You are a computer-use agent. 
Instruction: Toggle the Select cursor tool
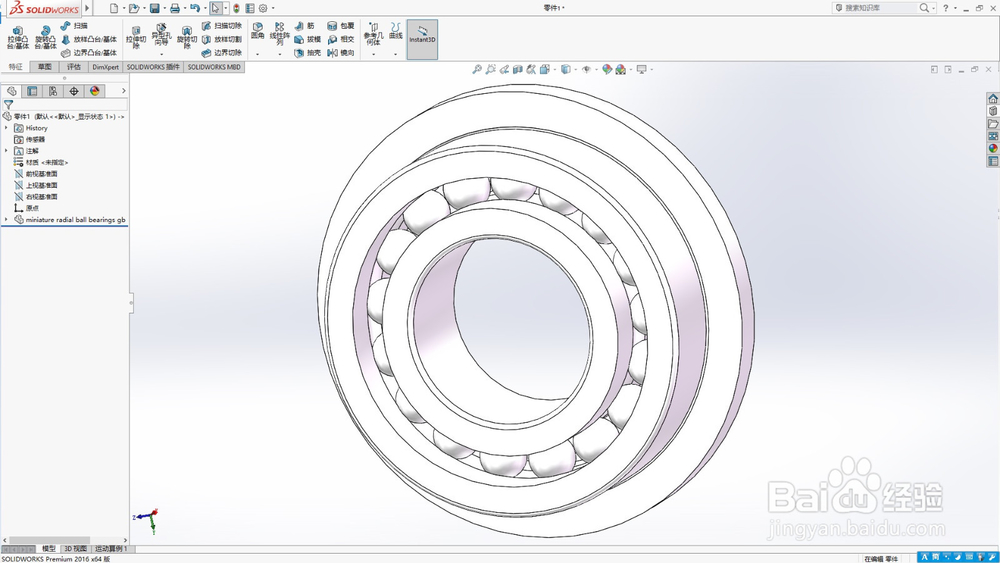pyautogui.click(x=216, y=8)
